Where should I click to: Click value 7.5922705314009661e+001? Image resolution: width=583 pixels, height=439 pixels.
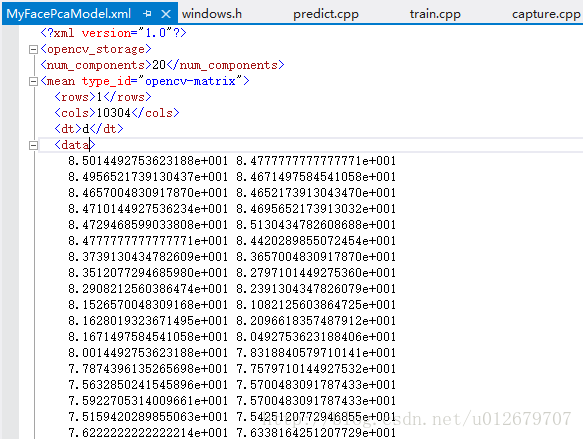[148, 401]
